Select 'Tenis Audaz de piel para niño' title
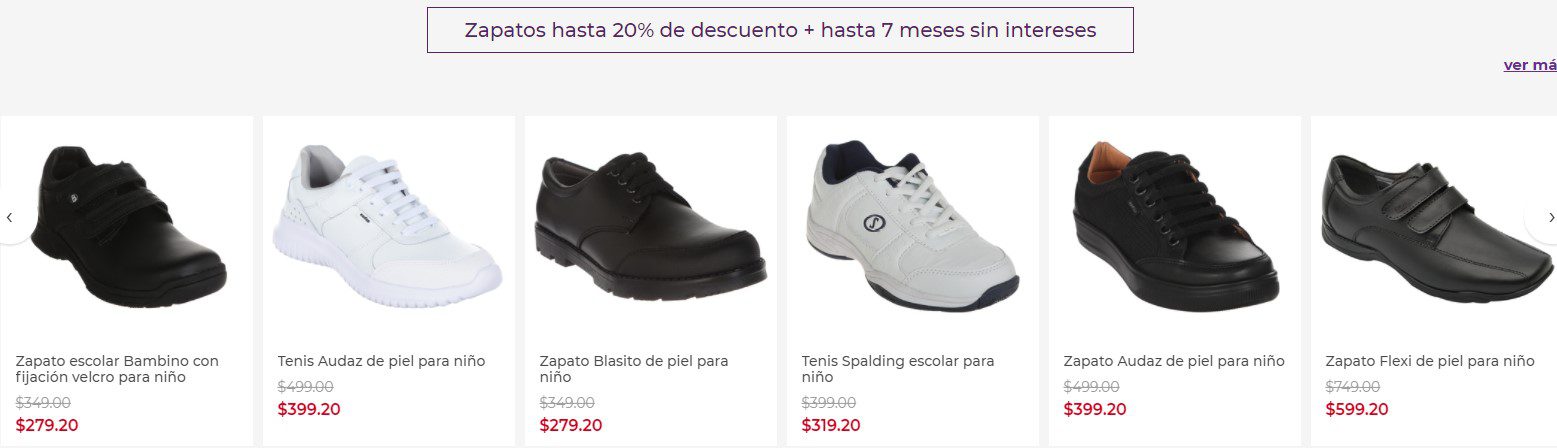 381,361
